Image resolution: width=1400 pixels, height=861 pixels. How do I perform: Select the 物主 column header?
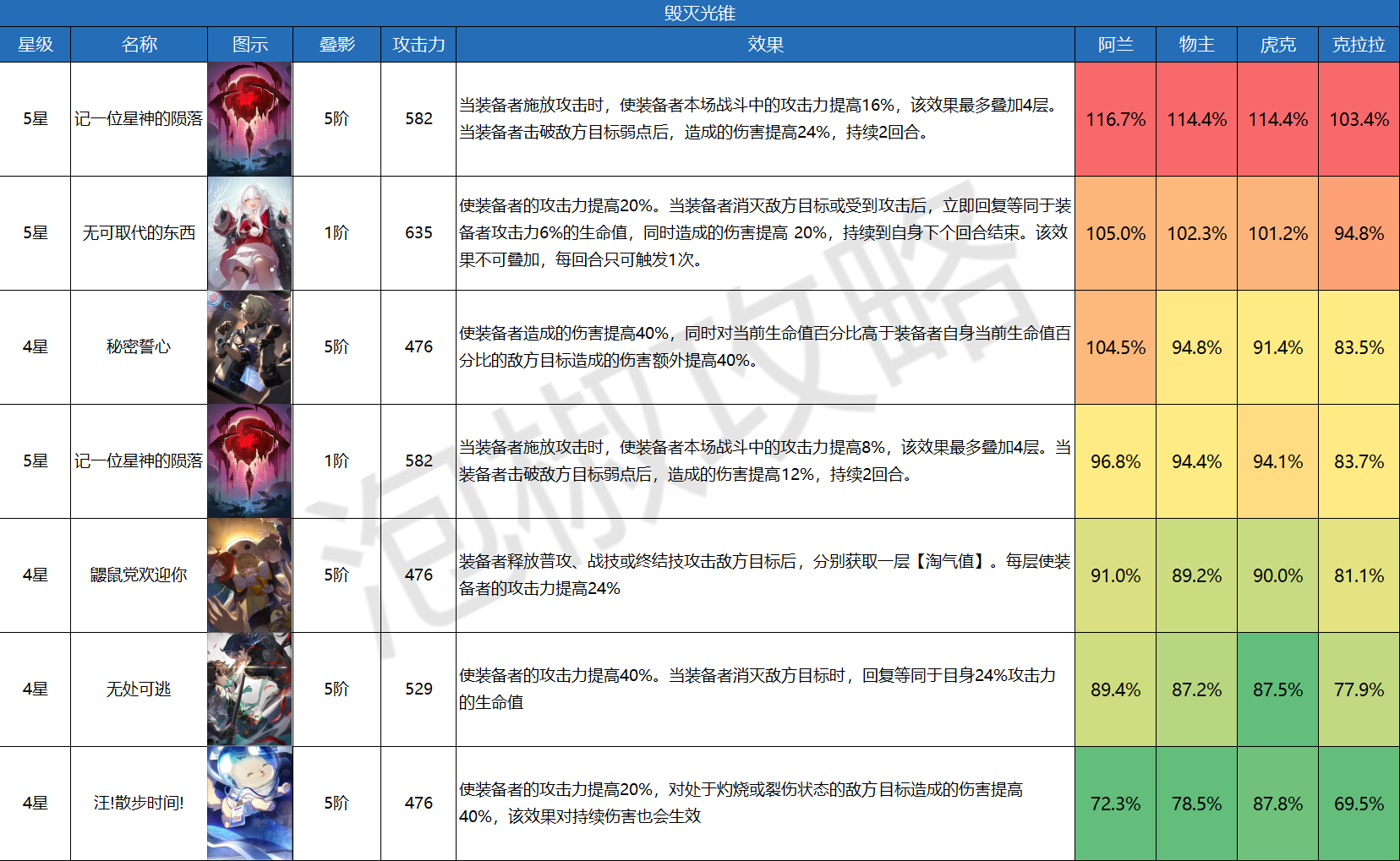tap(1196, 45)
